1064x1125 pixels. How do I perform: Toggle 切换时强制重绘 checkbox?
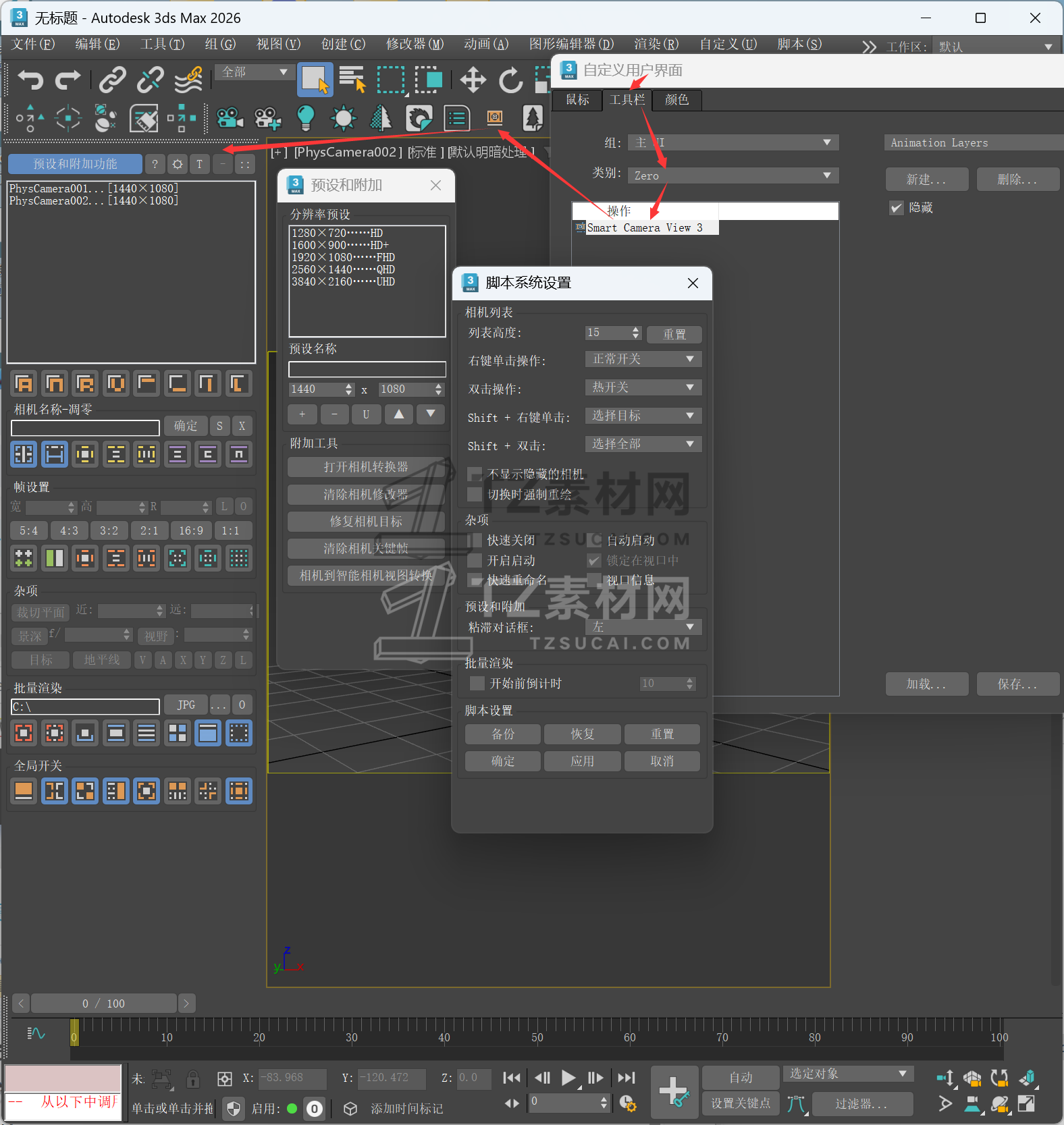tap(475, 495)
